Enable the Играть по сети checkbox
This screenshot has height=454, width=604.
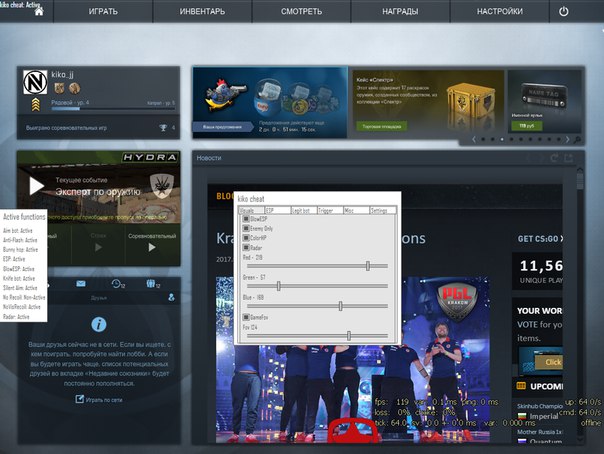[80, 399]
